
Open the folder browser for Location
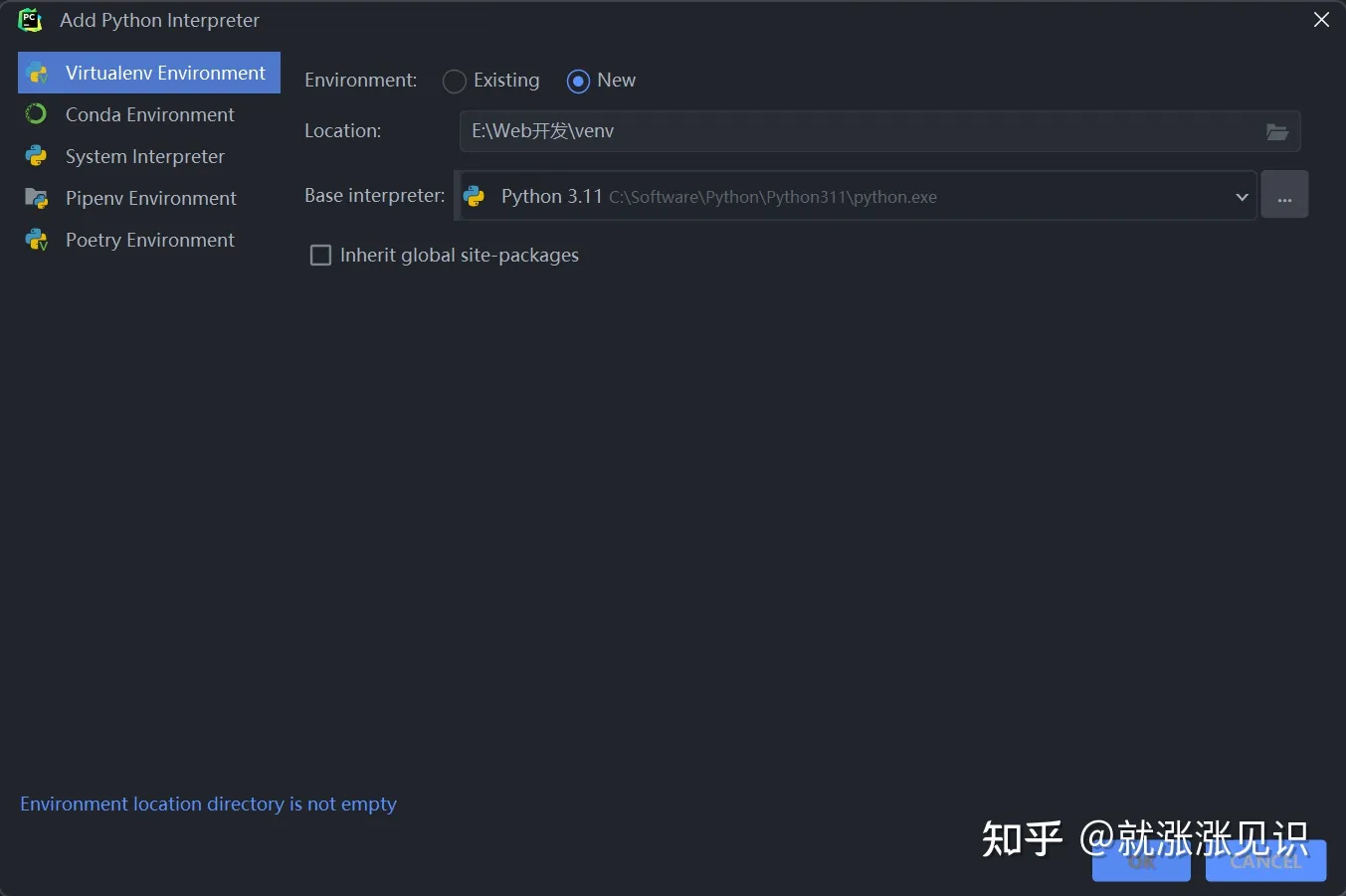(x=1277, y=130)
